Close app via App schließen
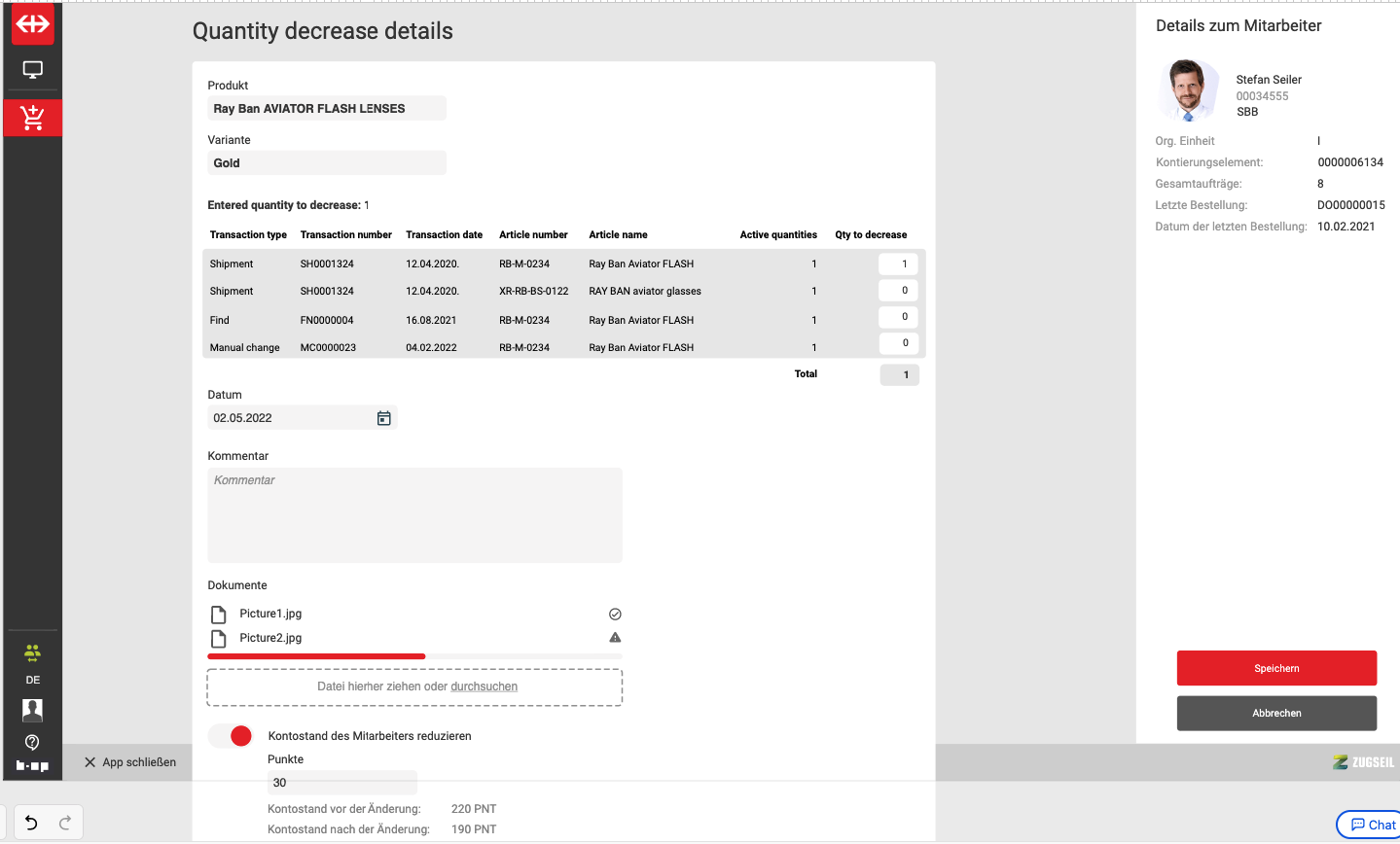This screenshot has height=844, width=1400. coord(130,762)
